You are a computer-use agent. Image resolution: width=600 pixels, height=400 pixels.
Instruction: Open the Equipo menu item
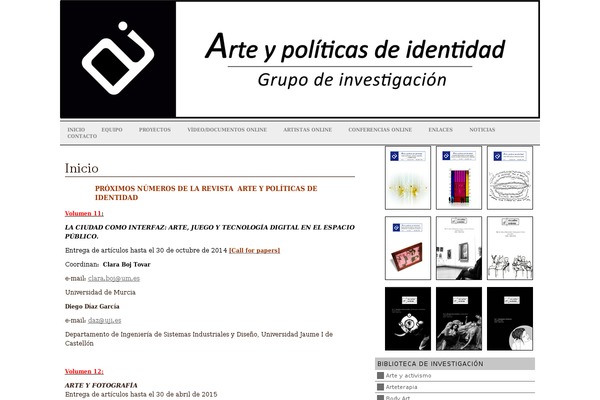112,130
